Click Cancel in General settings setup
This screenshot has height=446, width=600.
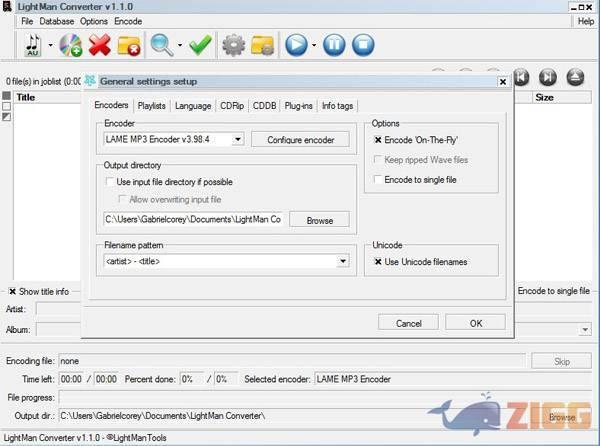pyautogui.click(x=408, y=323)
